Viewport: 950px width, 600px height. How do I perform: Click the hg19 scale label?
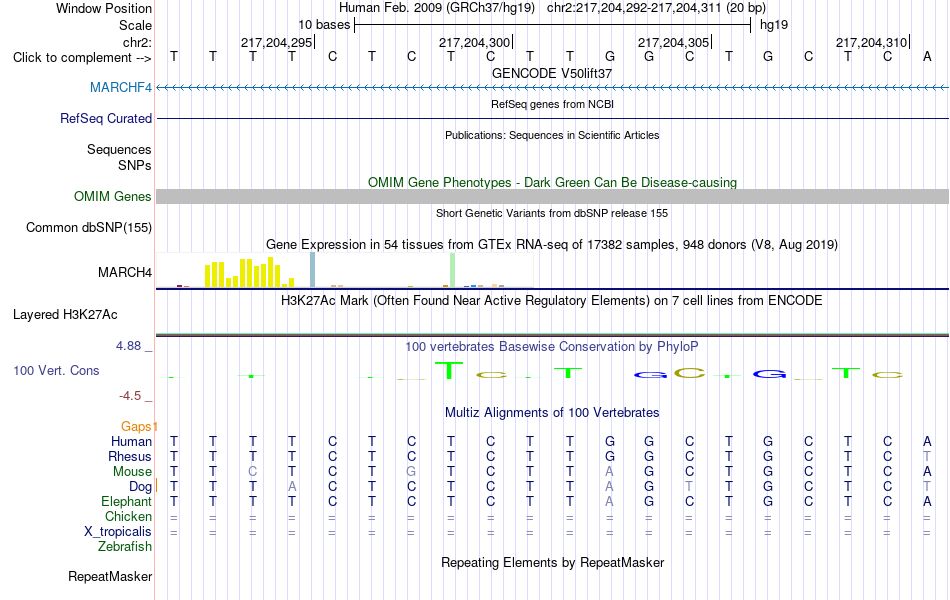click(x=774, y=25)
